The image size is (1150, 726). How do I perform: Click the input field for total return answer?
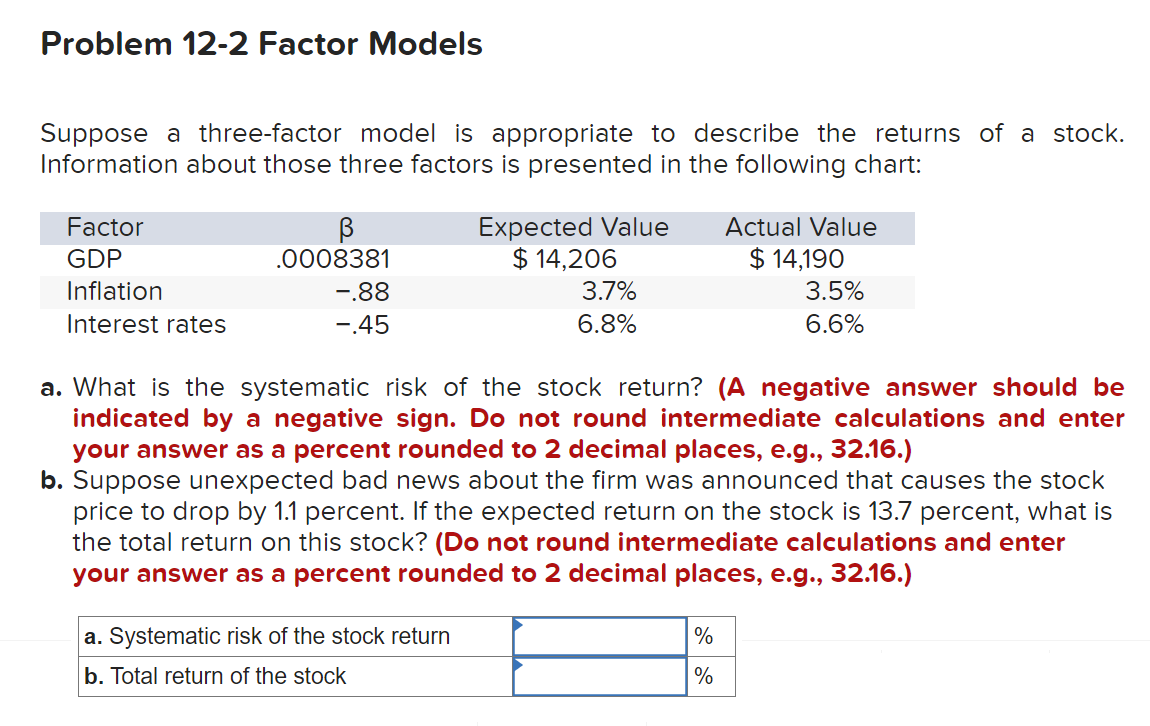600,676
